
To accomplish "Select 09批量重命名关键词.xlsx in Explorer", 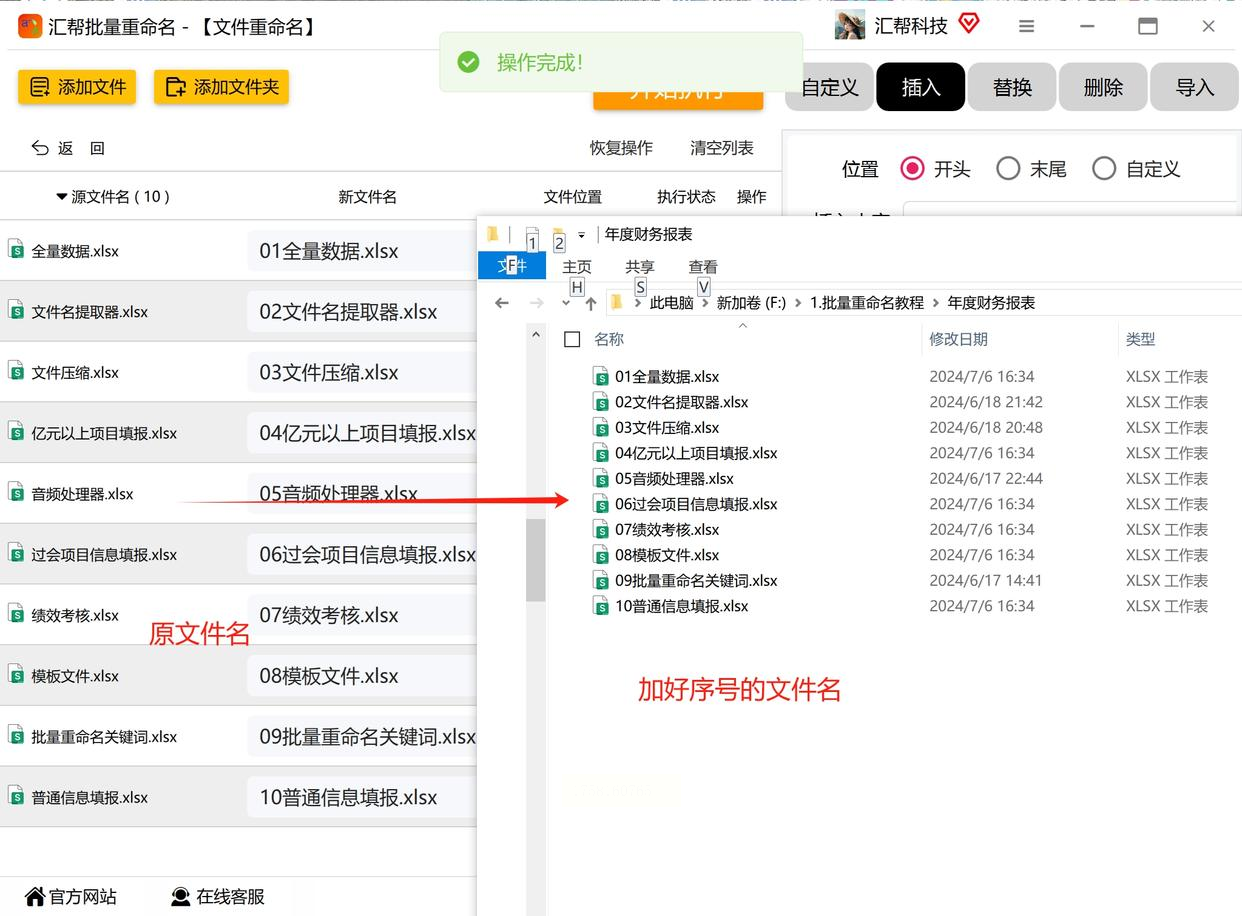I will click(696, 580).
